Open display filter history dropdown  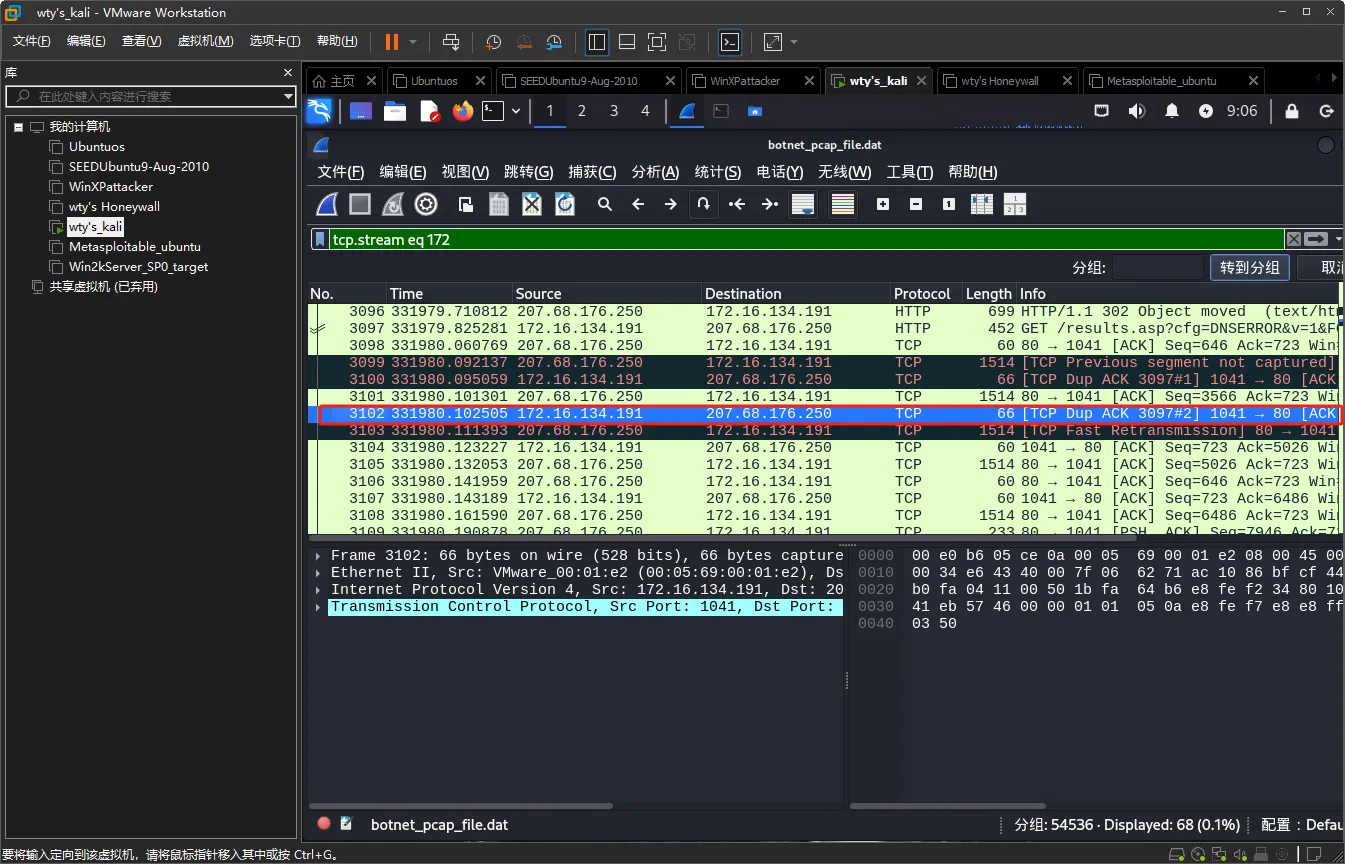(x=1338, y=239)
